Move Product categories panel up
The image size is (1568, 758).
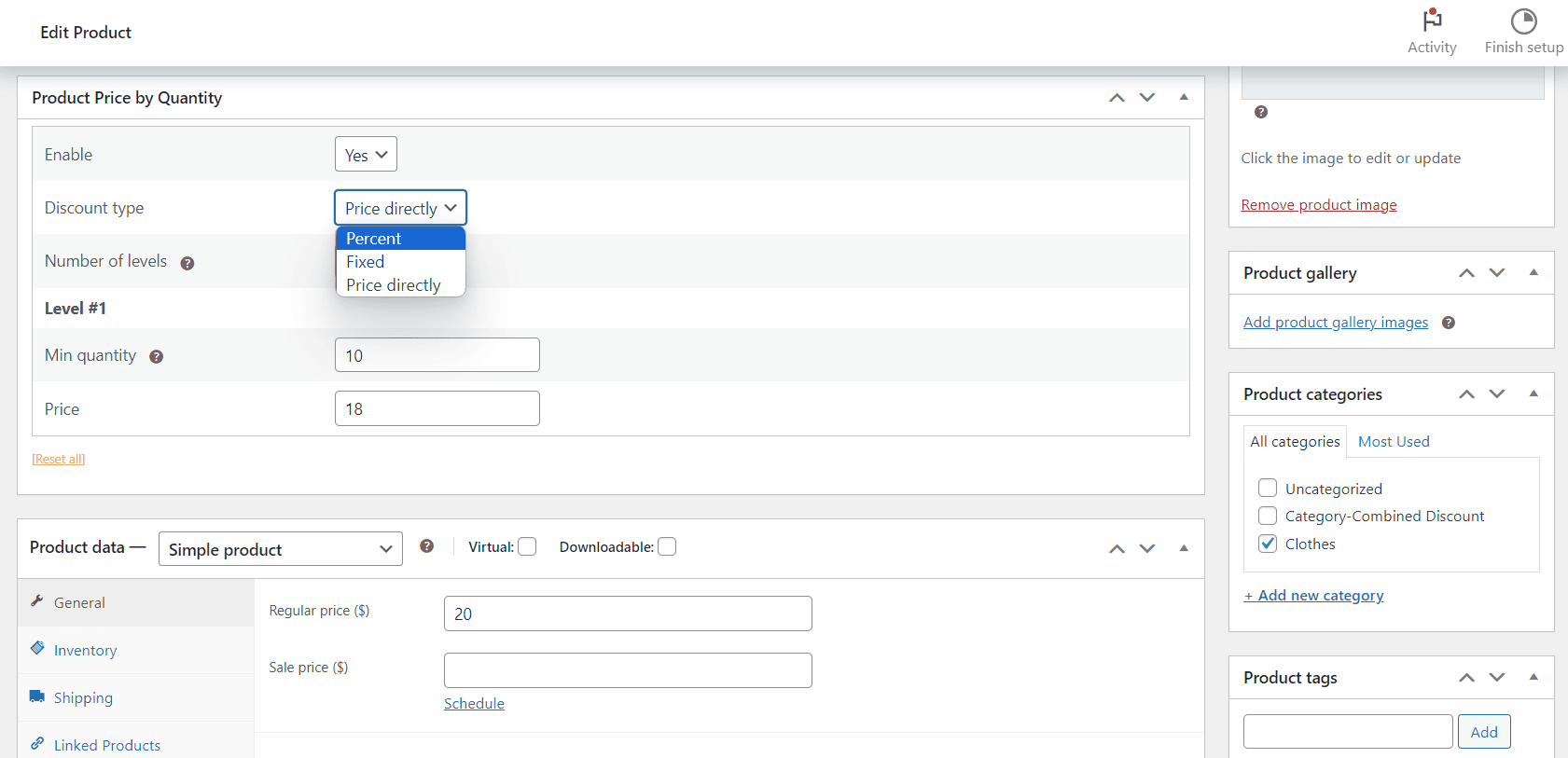point(1466,394)
